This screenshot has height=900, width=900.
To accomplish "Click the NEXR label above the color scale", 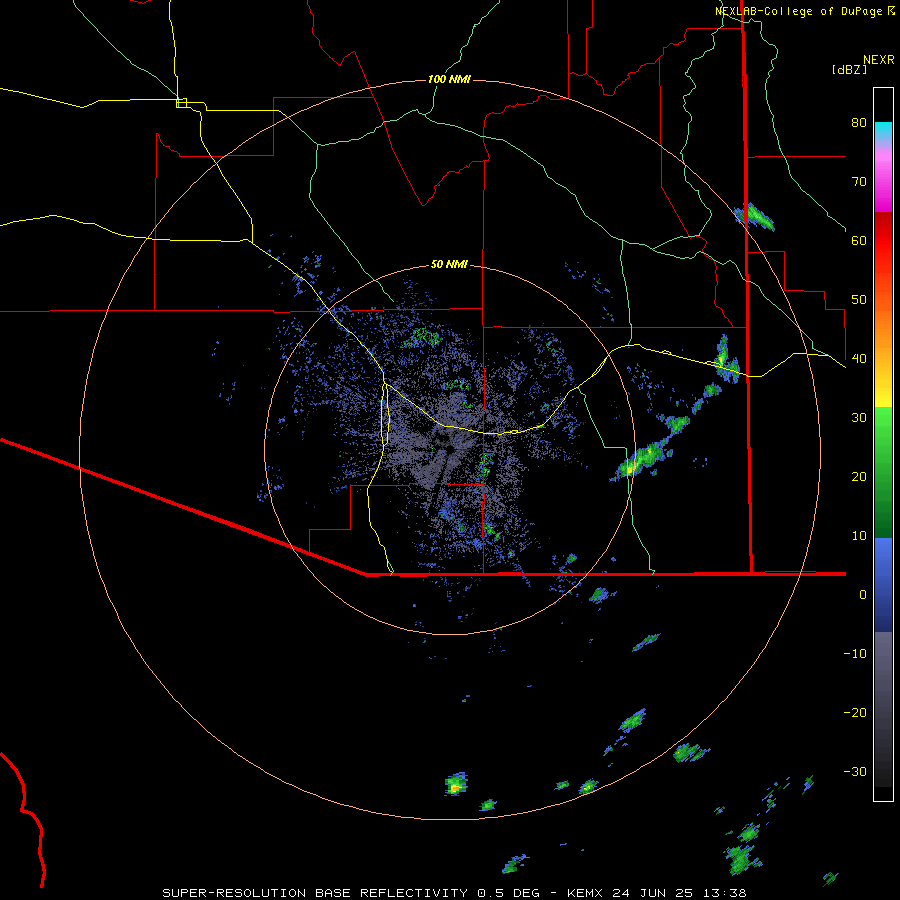I will tap(879, 60).
